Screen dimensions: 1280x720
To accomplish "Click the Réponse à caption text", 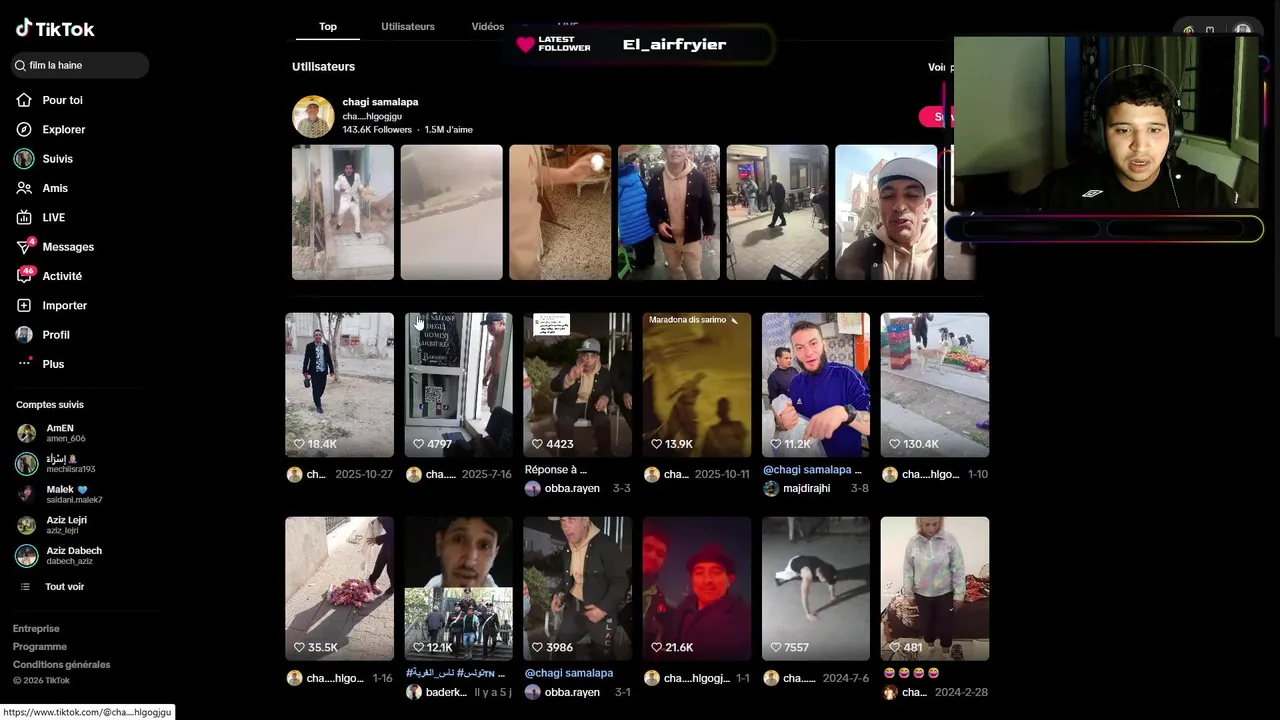I will 556,470.
